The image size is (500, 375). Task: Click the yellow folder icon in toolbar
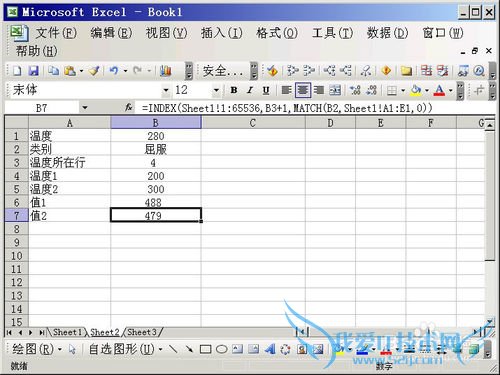click(406, 71)
